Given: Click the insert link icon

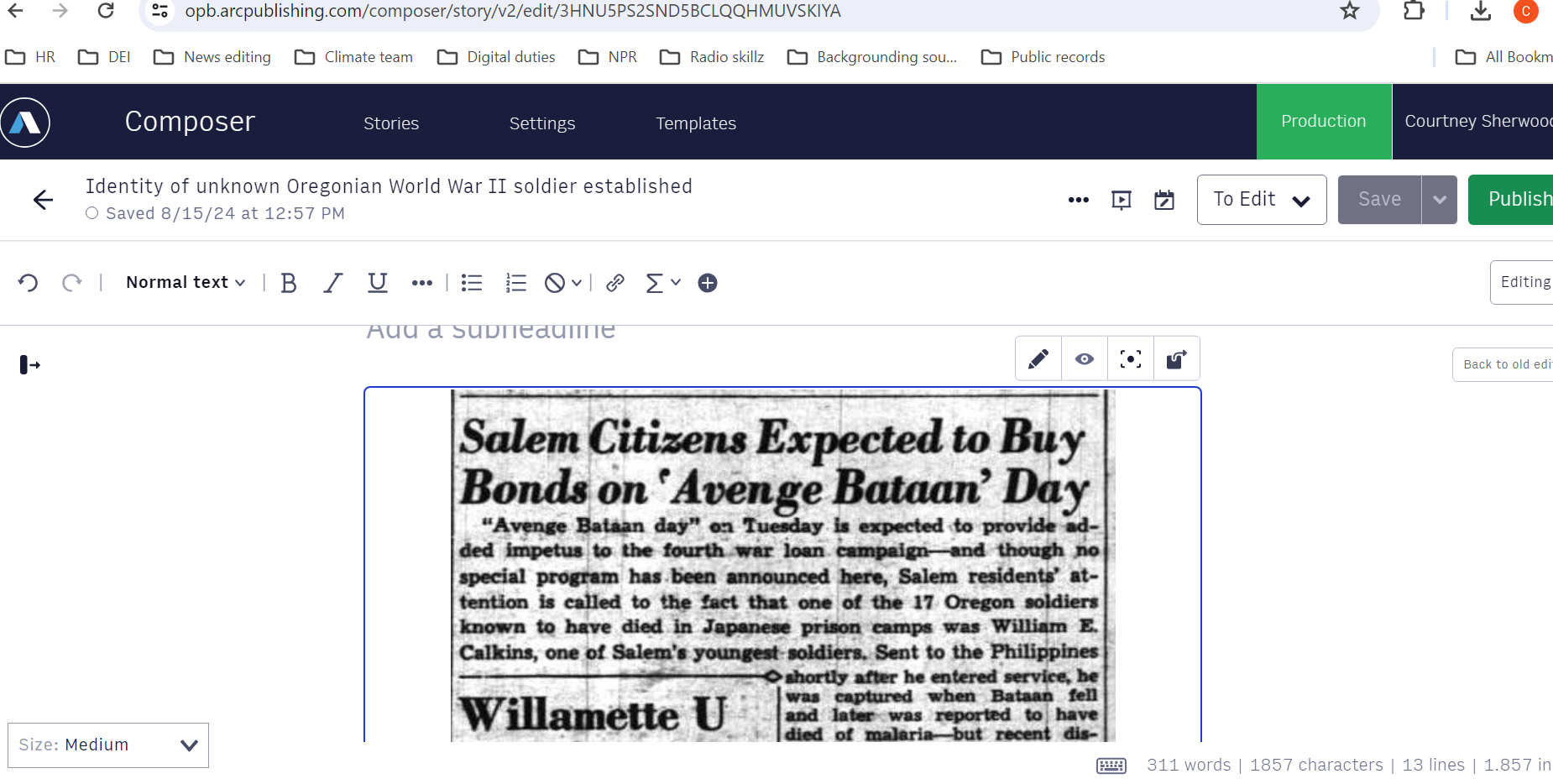Looking at the screenshot, I should point(615,284).
